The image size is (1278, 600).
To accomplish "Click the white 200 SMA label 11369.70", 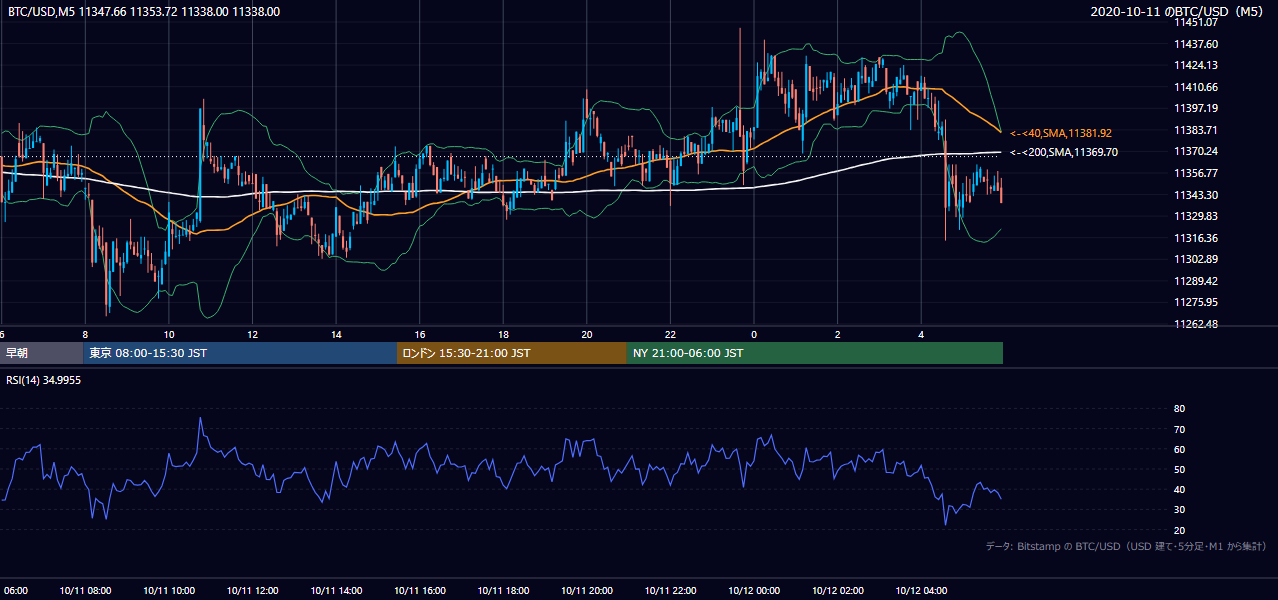I will click(1064, 152).
